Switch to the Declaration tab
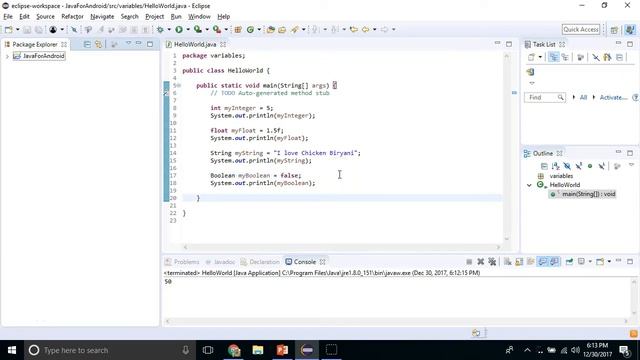Screen dimensions: 640x360 click(x=260, y=262)
